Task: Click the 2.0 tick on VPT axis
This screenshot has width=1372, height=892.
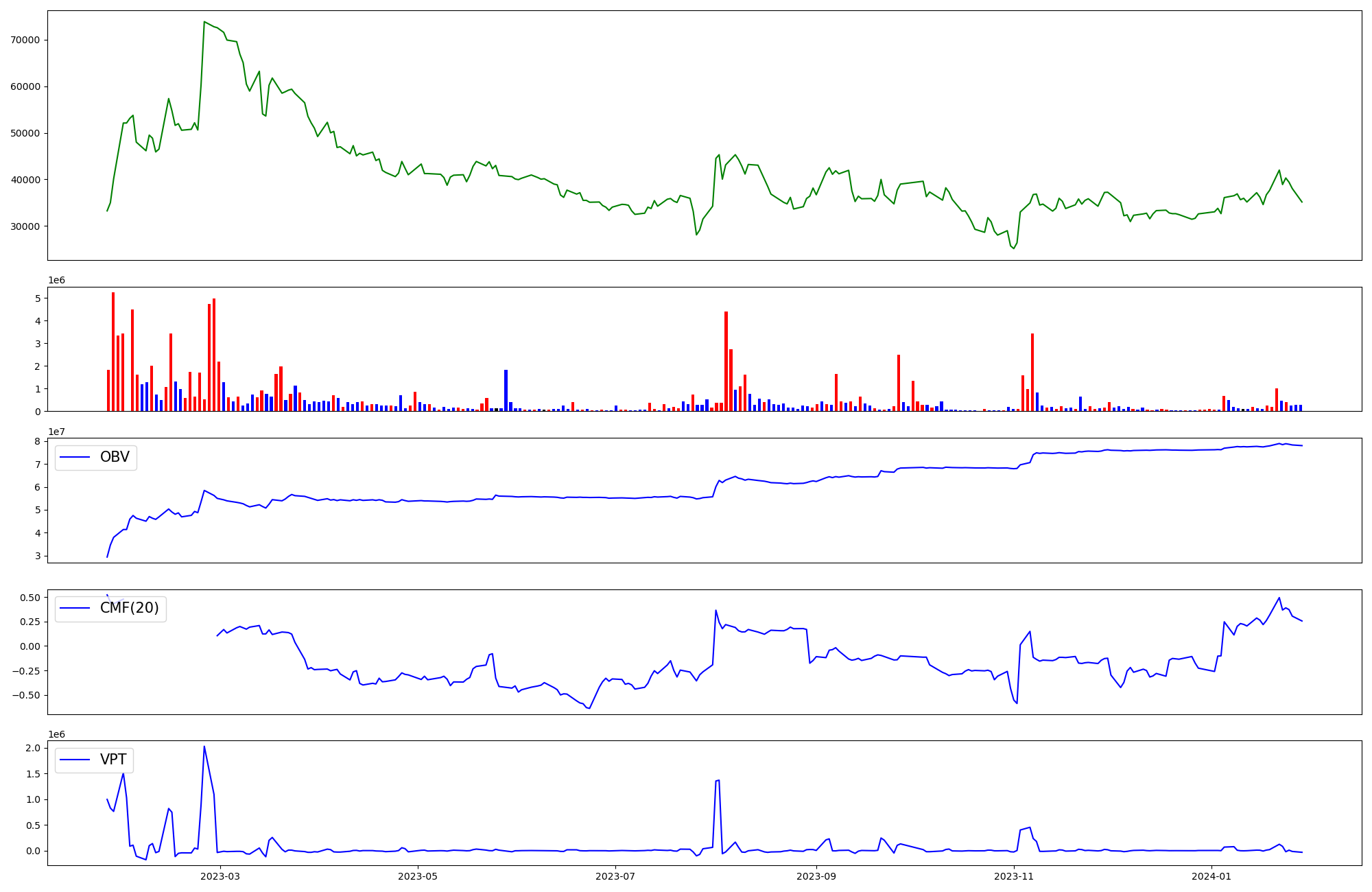Action: point(32,748)
